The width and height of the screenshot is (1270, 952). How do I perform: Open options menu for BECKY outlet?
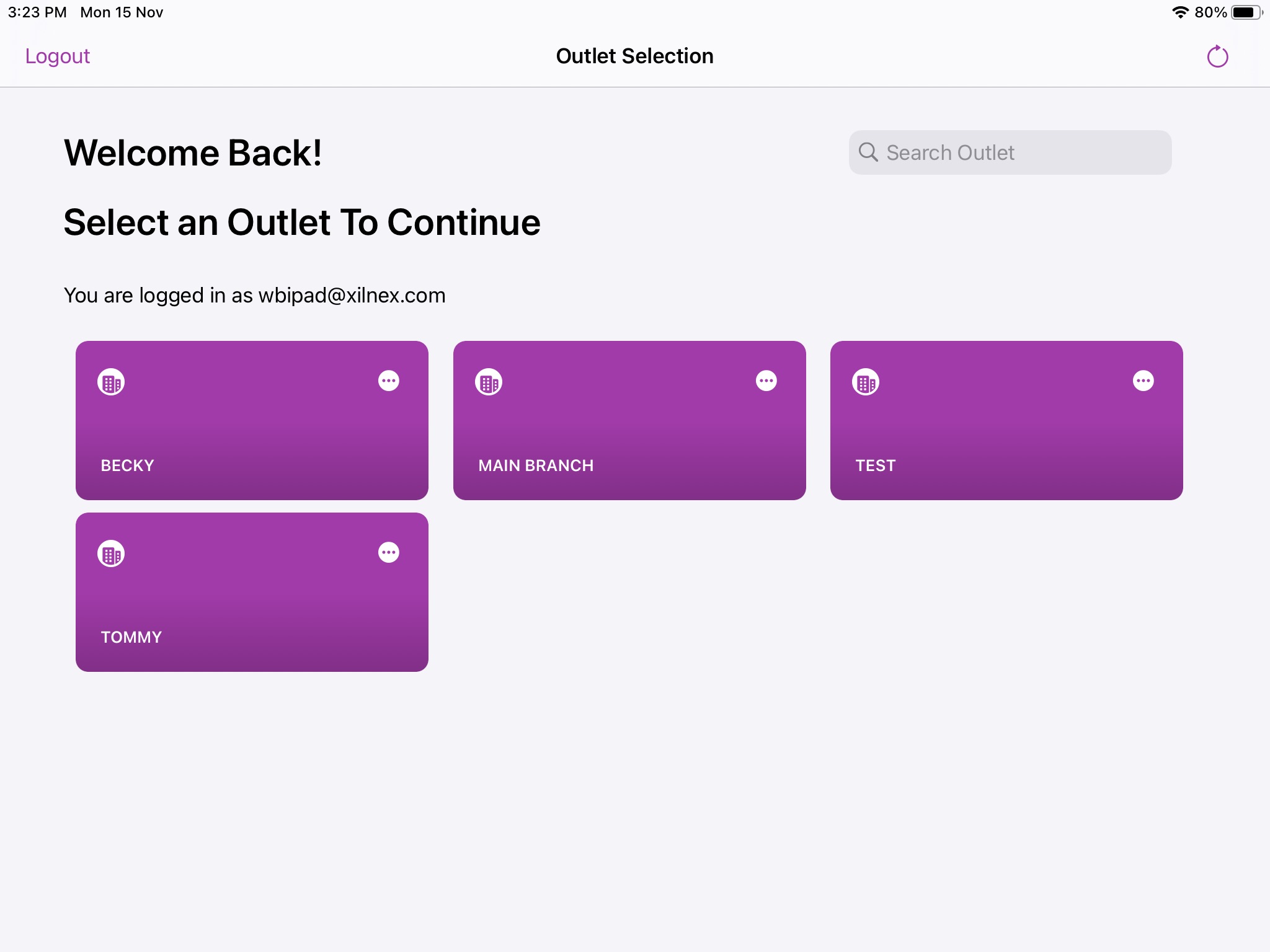pos(389,380)
